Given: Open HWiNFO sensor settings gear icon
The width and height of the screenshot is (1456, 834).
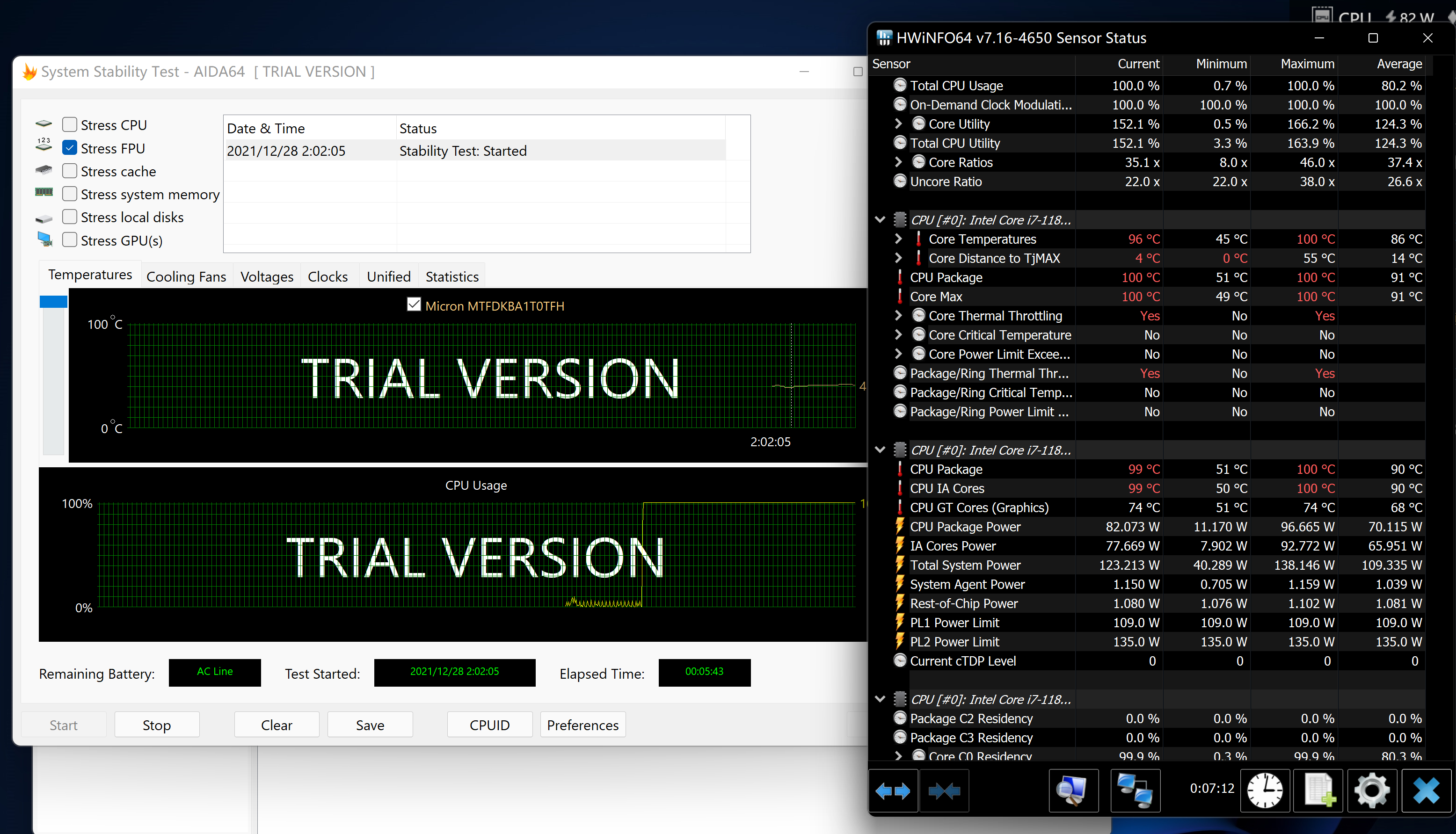Looking at the screenshot, I should click(1372, 791).
